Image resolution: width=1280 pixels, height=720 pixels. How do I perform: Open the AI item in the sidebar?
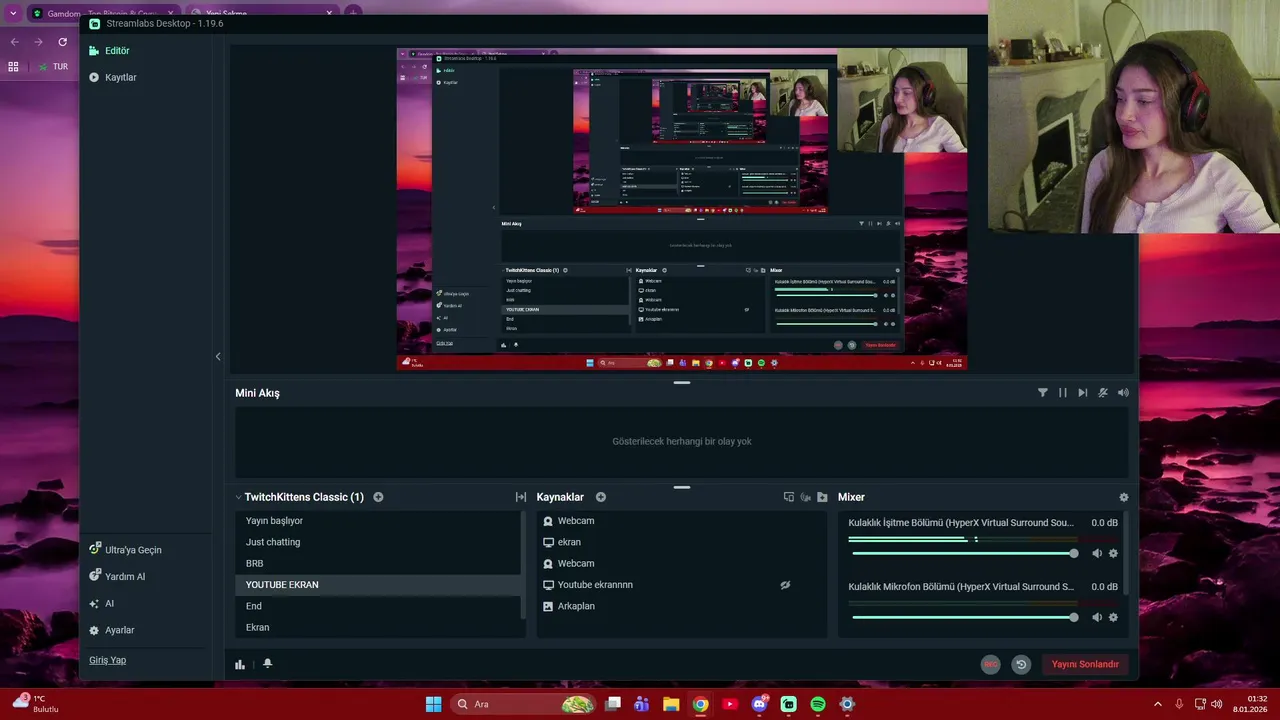click(102, 604)
